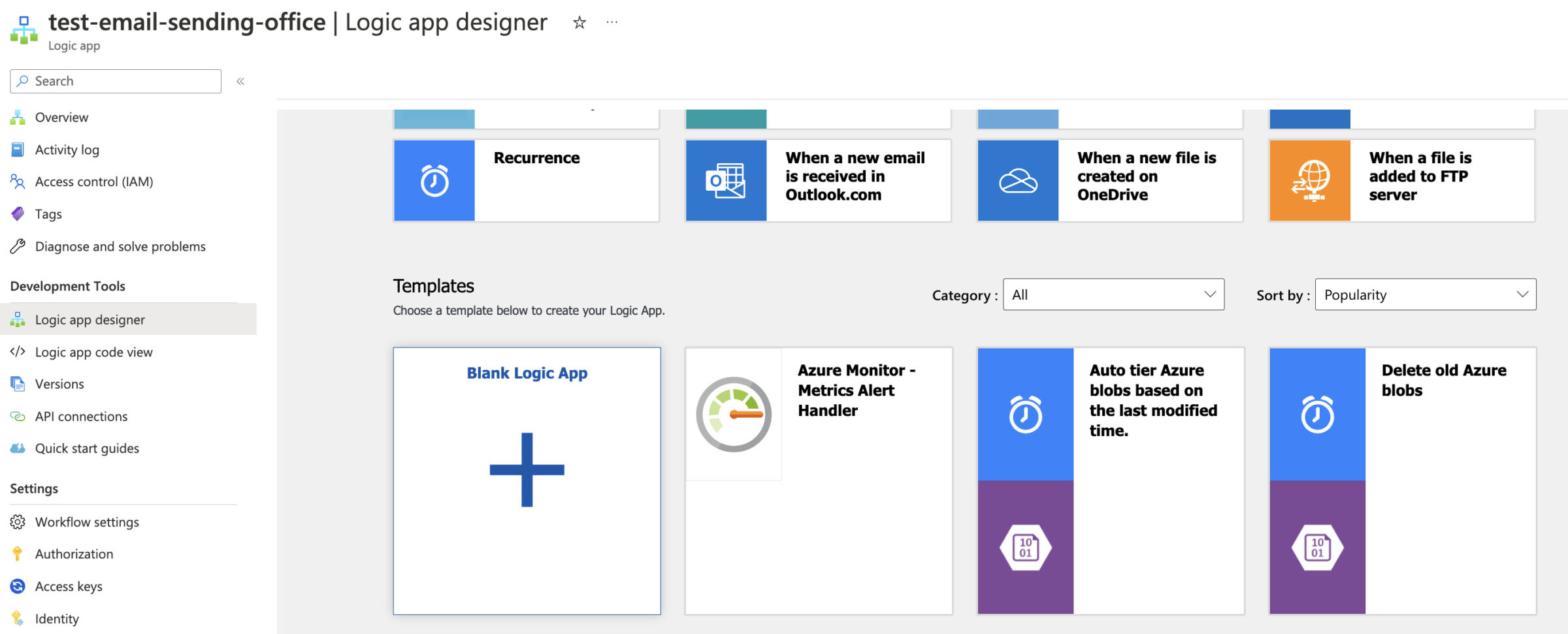Click the API connections link icon
The width and height of the screenshot is (1568, 634).
pos(18,416)
